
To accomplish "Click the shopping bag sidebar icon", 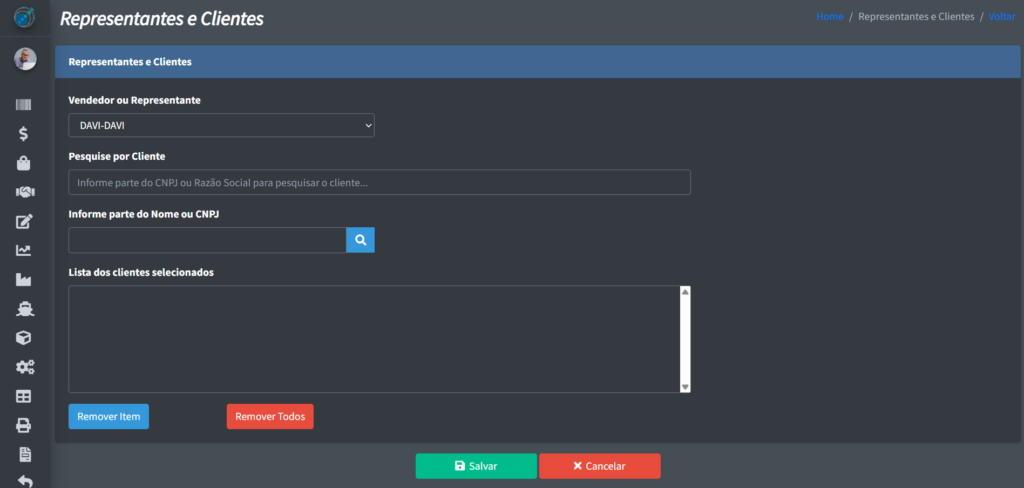I will pos(24,163).
